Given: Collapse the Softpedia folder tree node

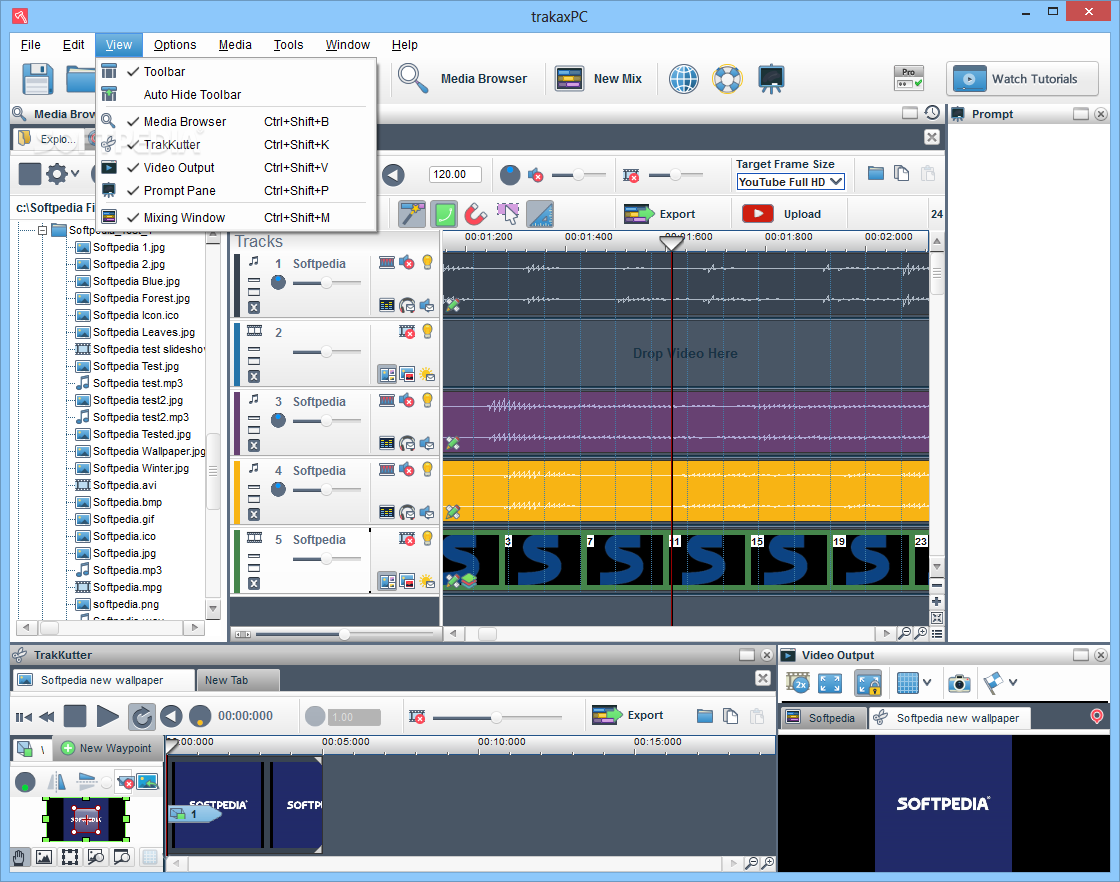Looking at the screenshot, I should tap(42, 230).
